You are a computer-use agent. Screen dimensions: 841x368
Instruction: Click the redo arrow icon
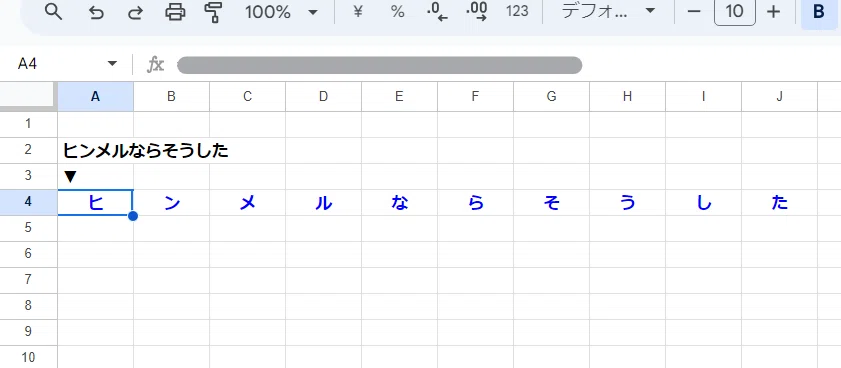pyautogui.click(x=135, y=12)
